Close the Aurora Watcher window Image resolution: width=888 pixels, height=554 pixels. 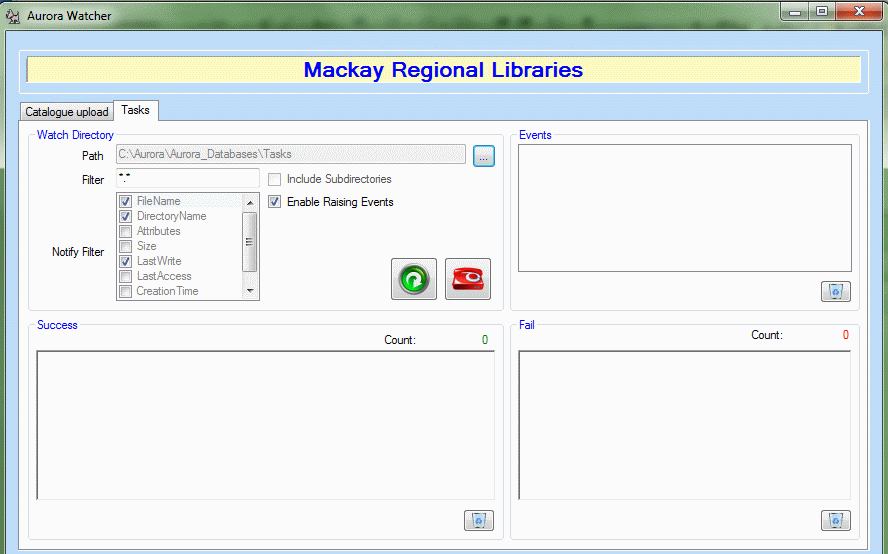859,12
